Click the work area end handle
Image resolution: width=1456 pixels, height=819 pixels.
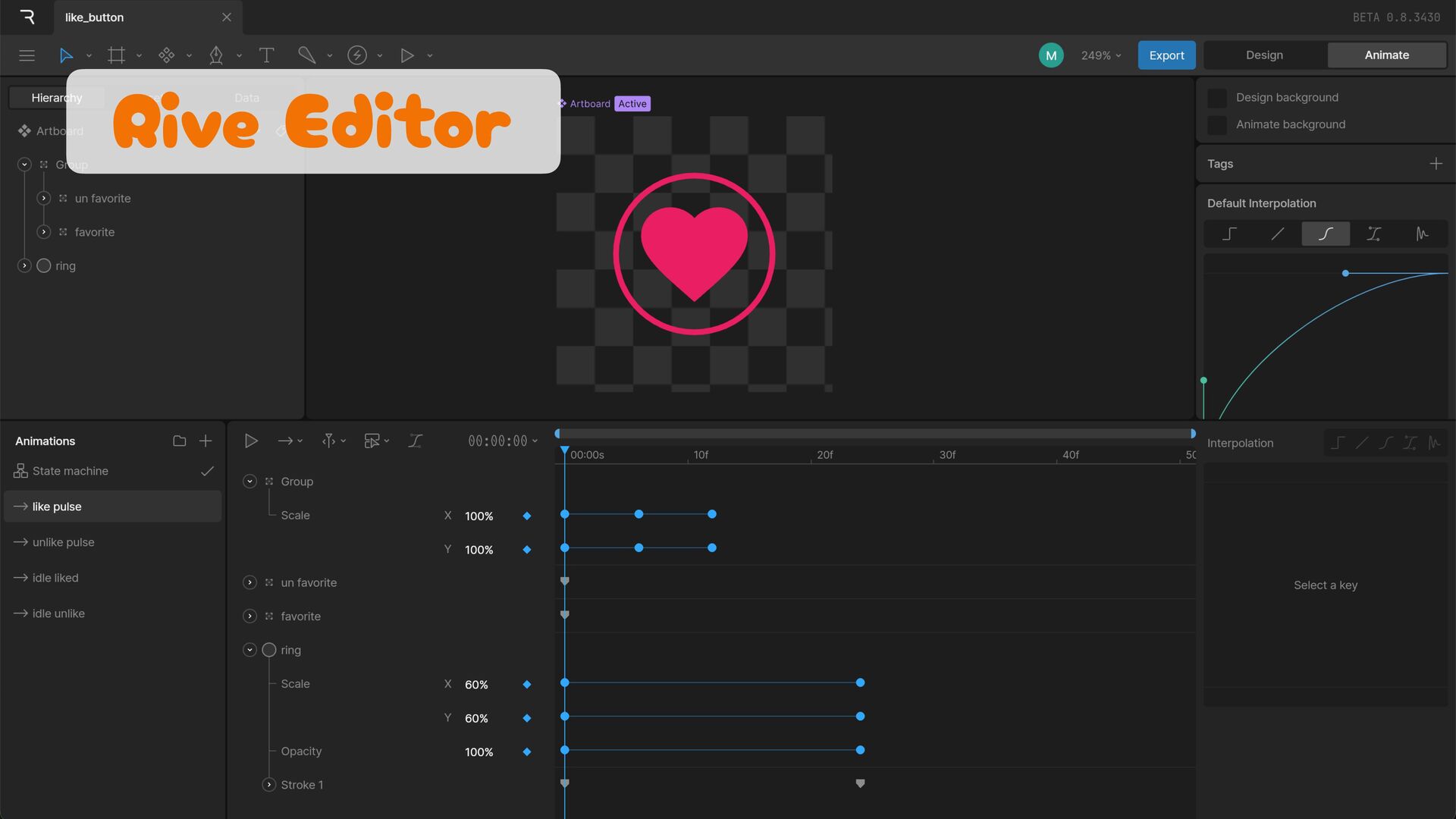coord(1193,434)
